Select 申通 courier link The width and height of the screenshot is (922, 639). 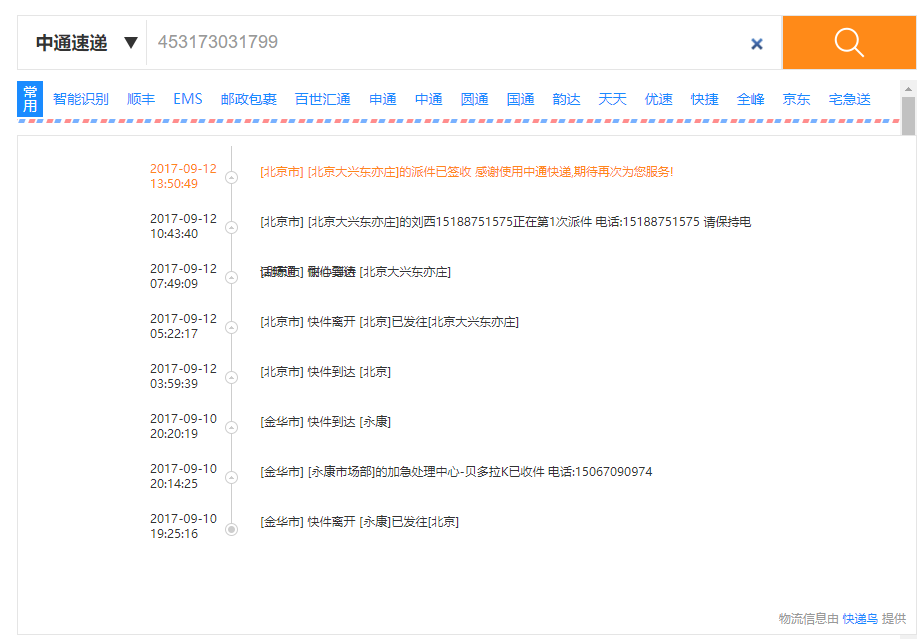tap(383, 99)
